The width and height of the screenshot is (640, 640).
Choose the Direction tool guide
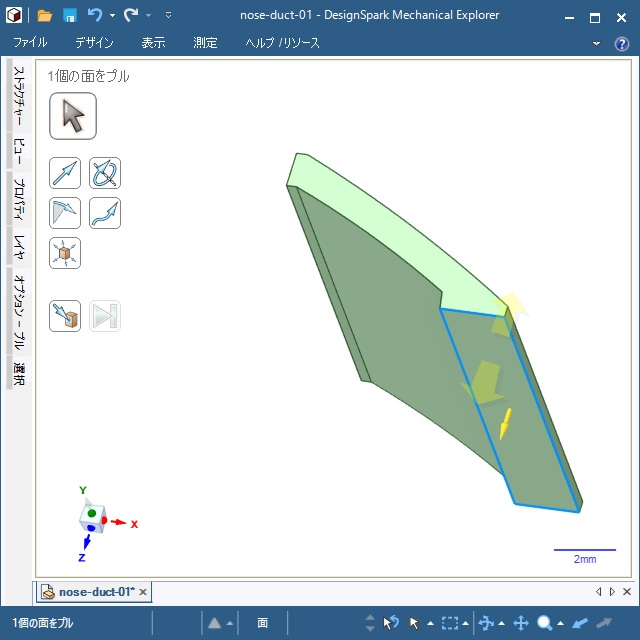(x=65, y=173)
